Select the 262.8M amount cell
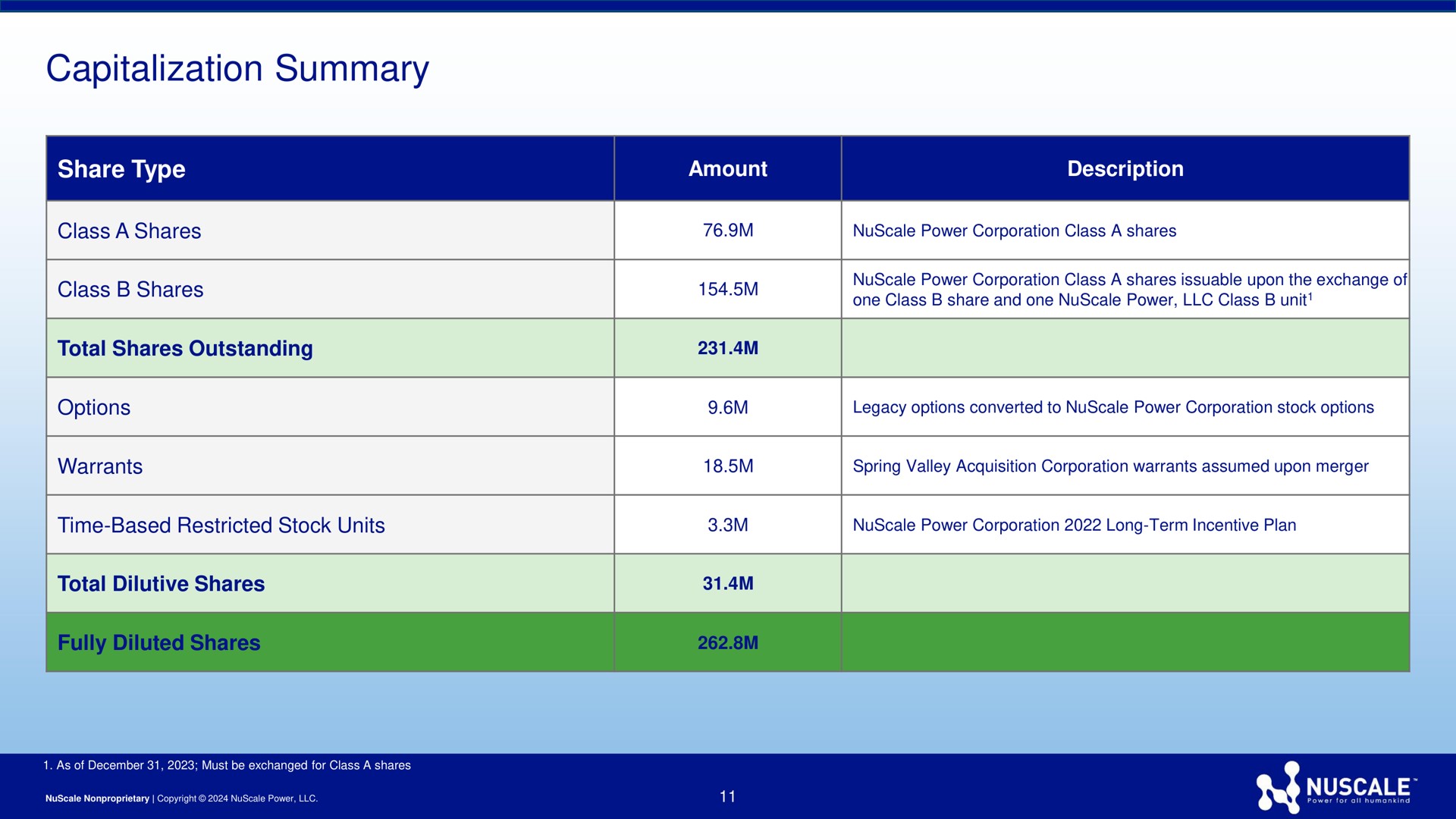 728,642
